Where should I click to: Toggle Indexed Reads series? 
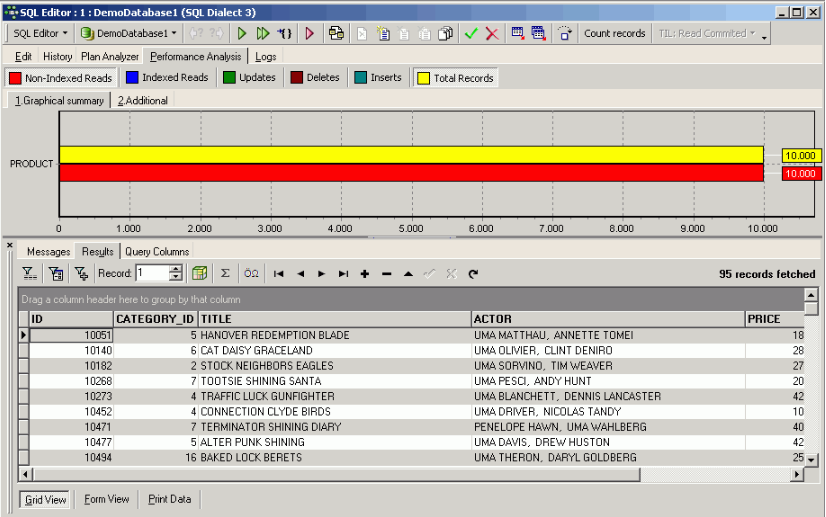(167, 78)
